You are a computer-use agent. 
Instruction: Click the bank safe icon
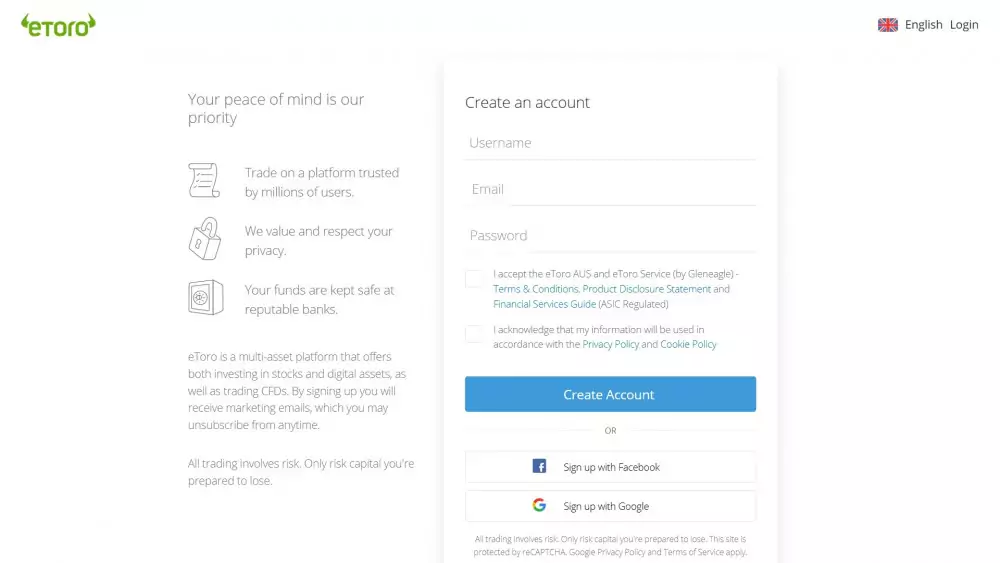tap(205, 297)
